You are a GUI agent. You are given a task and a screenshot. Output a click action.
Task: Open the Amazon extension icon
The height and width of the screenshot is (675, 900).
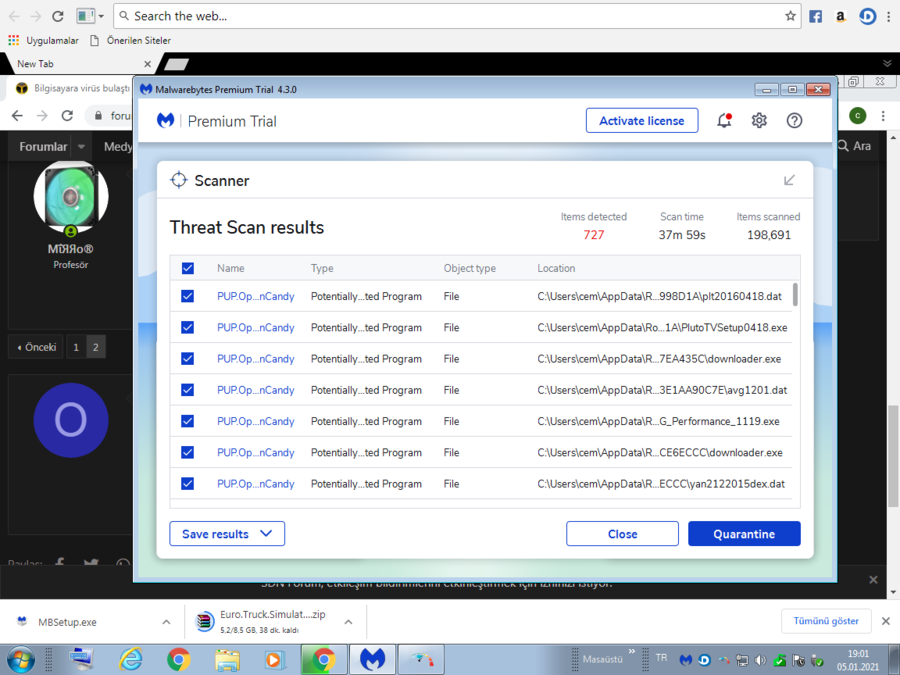[x=840, y=16]
